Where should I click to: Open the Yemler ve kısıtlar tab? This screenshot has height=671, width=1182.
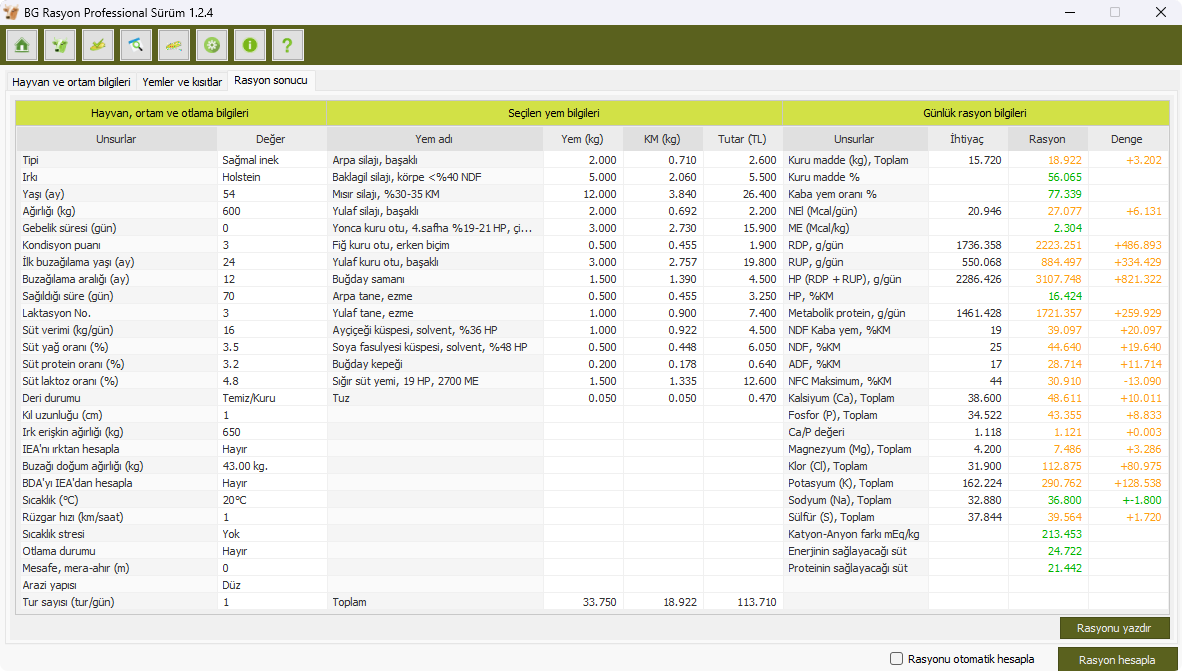182,81
